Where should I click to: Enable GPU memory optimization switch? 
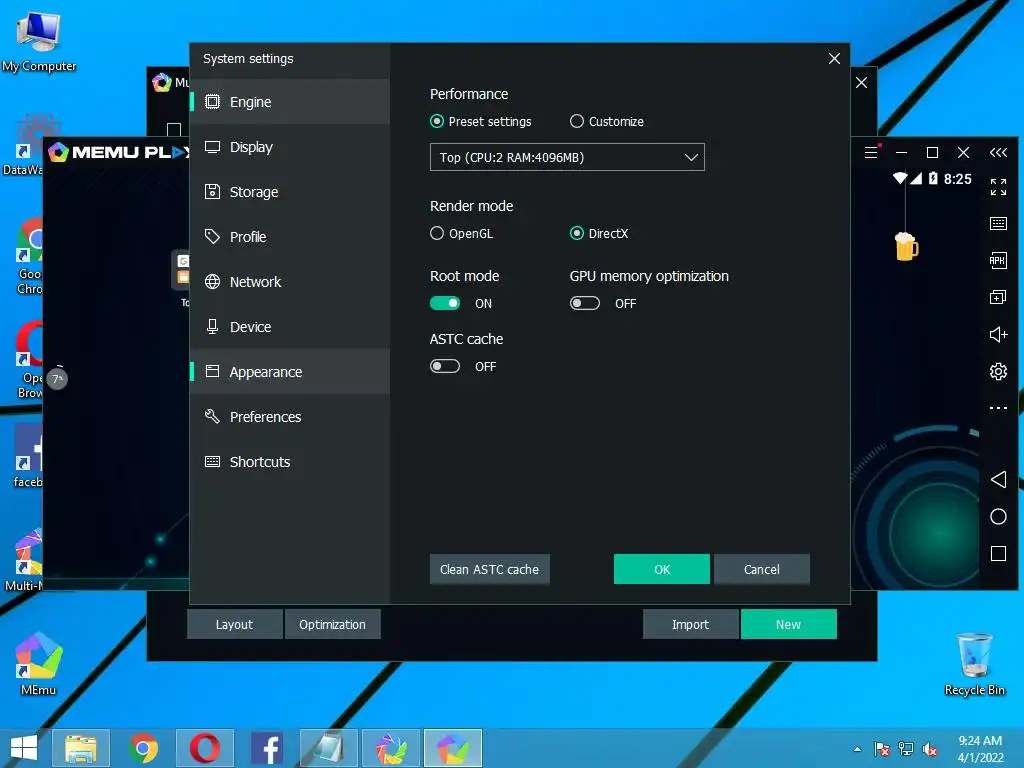pyautogui.click(x=584, y=304)
